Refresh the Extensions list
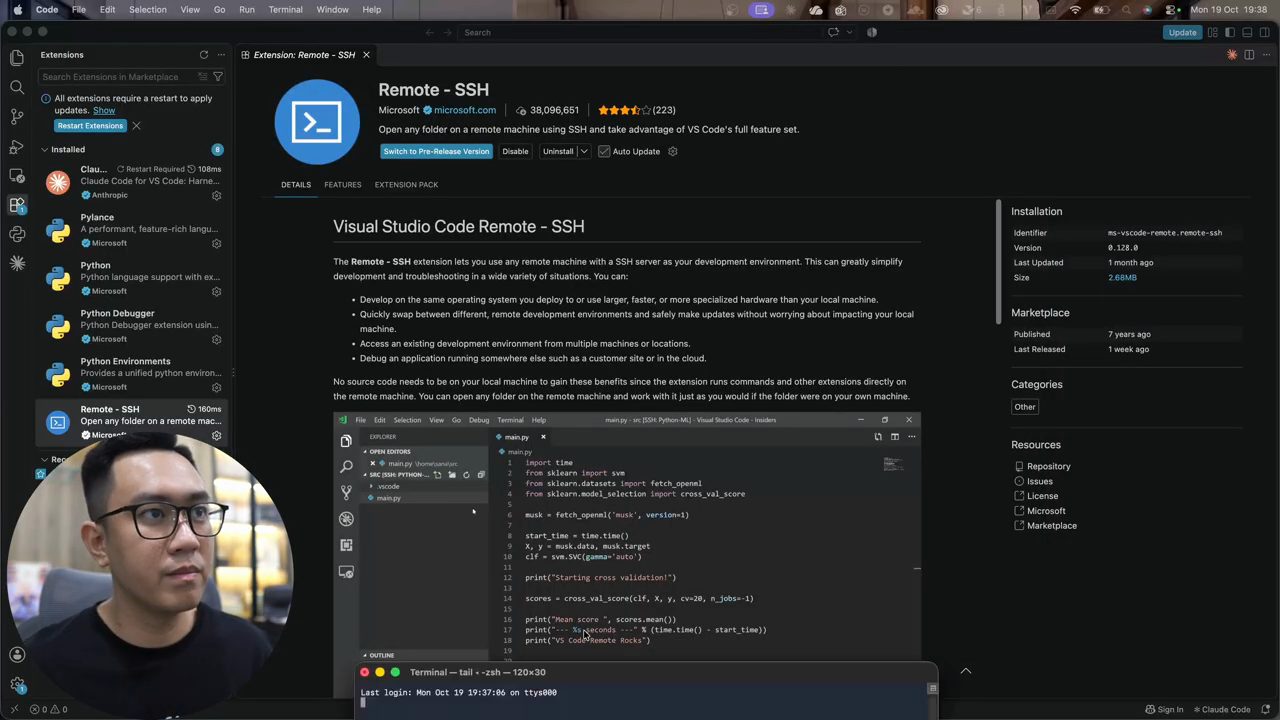1280x720 pixels. [204, 55]
